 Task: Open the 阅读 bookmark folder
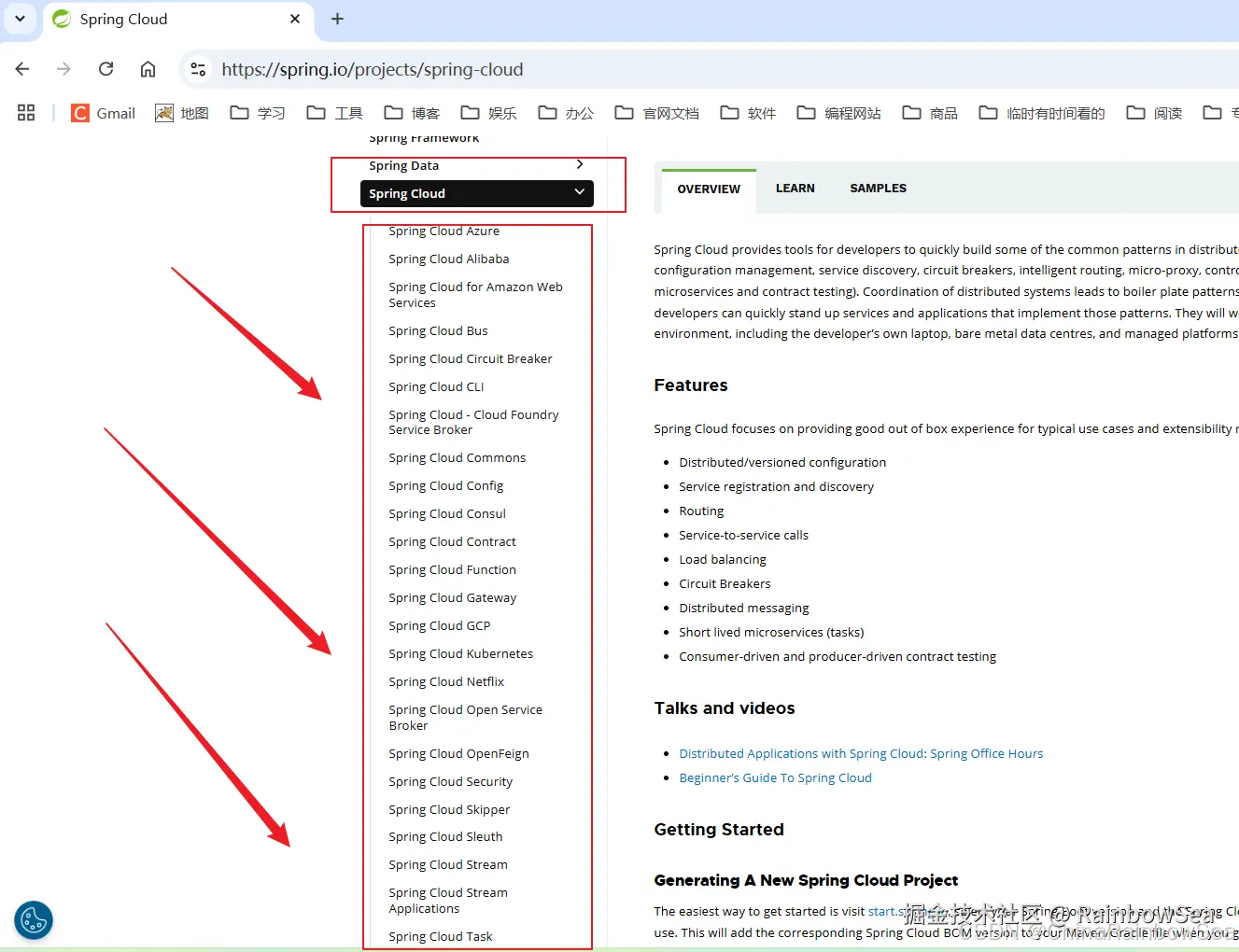1154,113
